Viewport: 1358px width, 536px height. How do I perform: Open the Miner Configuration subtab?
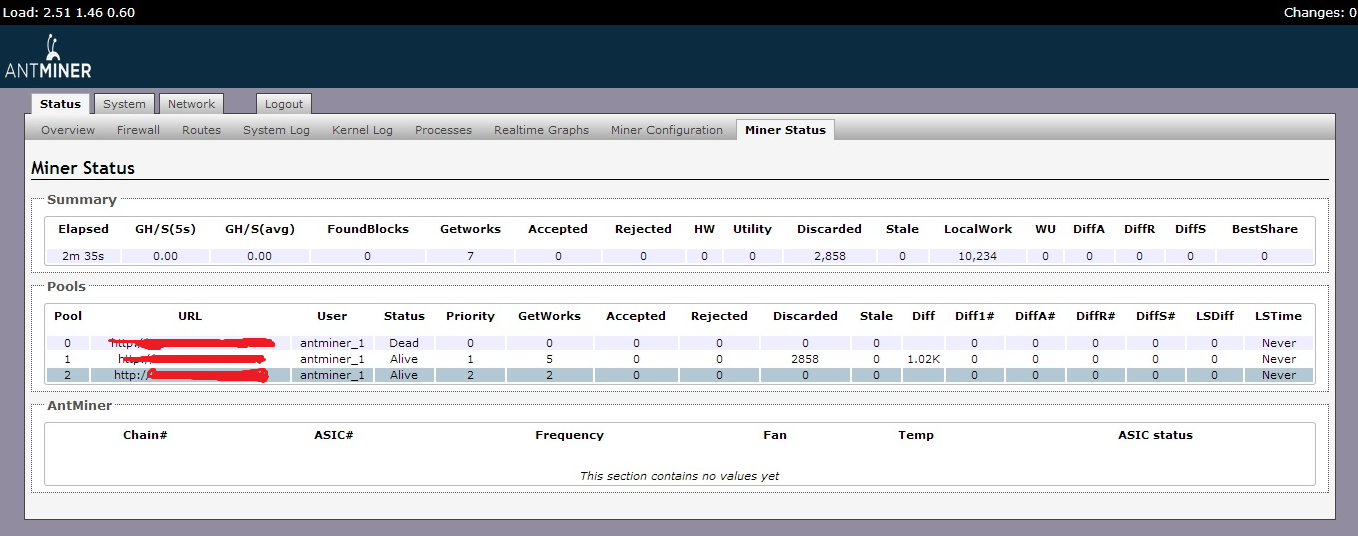point(666,130)
